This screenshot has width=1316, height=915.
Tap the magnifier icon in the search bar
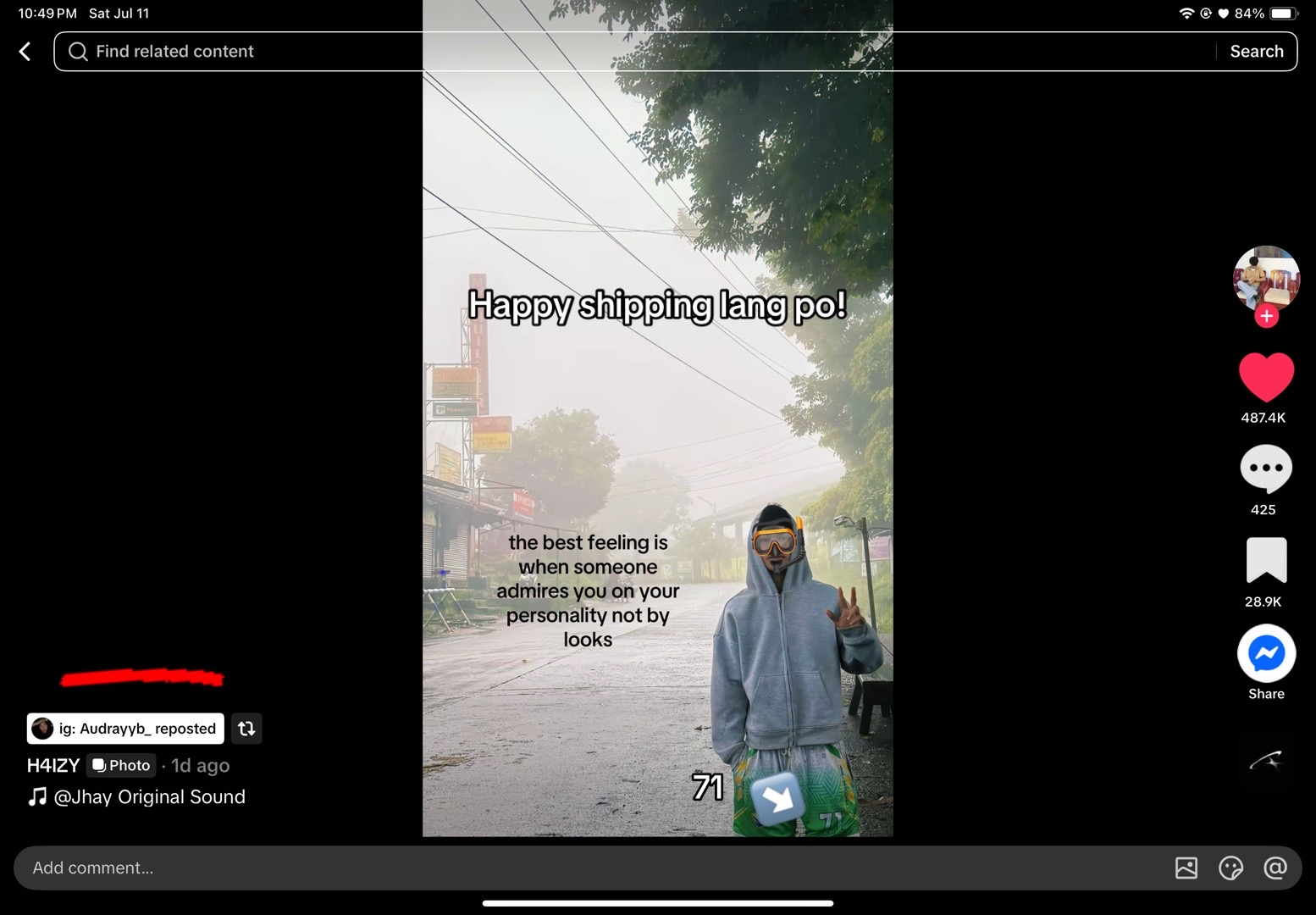click(x=78, y=52)
